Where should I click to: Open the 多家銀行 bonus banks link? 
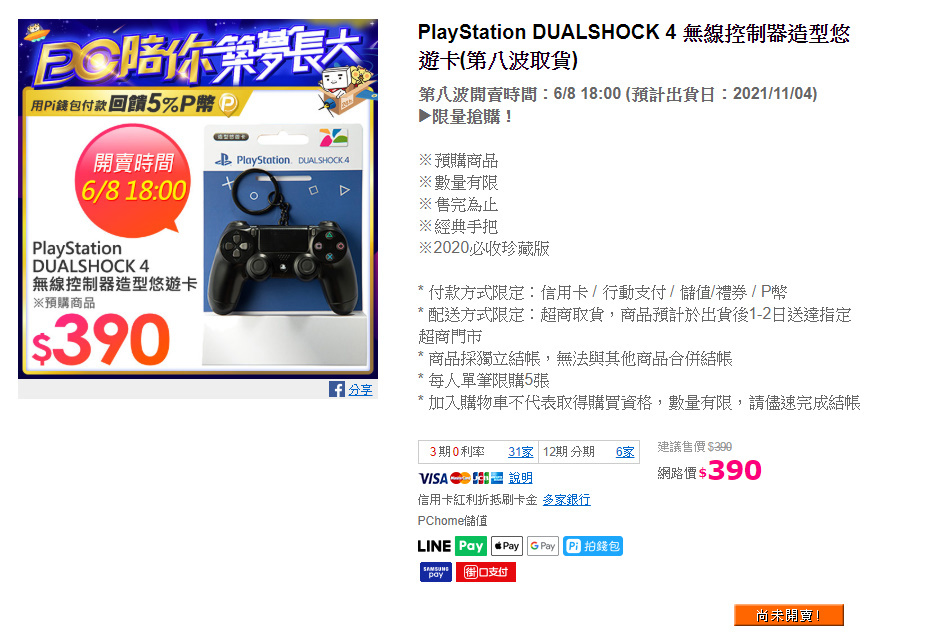pyautogui.click(x=566, y=500)
